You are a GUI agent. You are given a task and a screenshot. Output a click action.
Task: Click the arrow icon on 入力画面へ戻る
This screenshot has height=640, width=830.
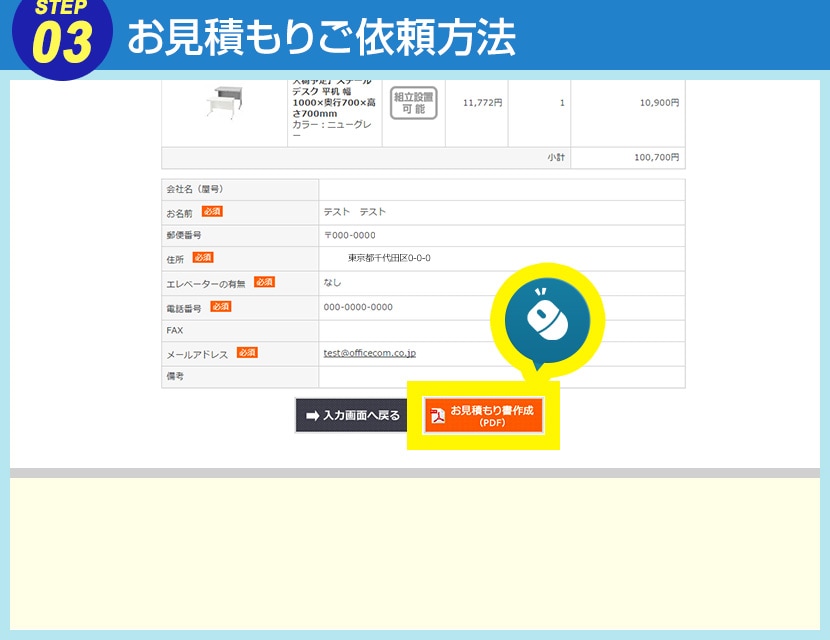coord(312,416)
